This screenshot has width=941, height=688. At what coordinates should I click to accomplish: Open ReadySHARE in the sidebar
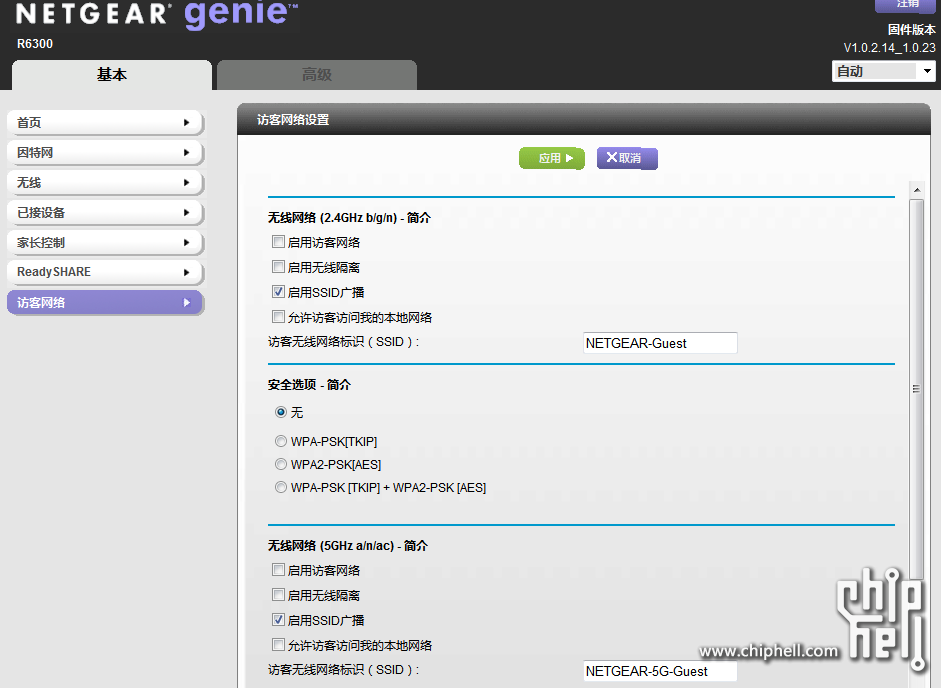(106, 273)
